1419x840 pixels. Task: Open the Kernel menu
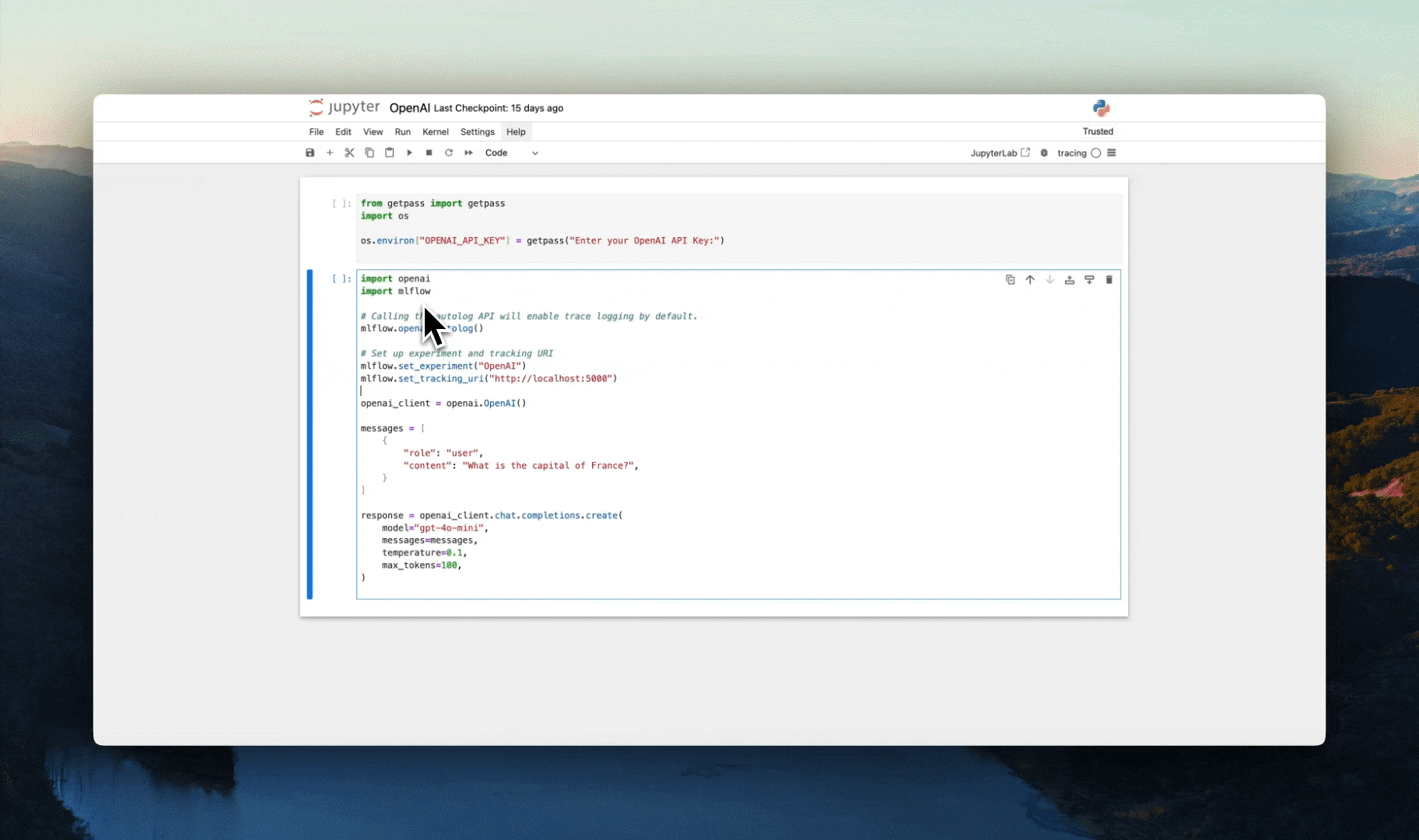(435, 131)
